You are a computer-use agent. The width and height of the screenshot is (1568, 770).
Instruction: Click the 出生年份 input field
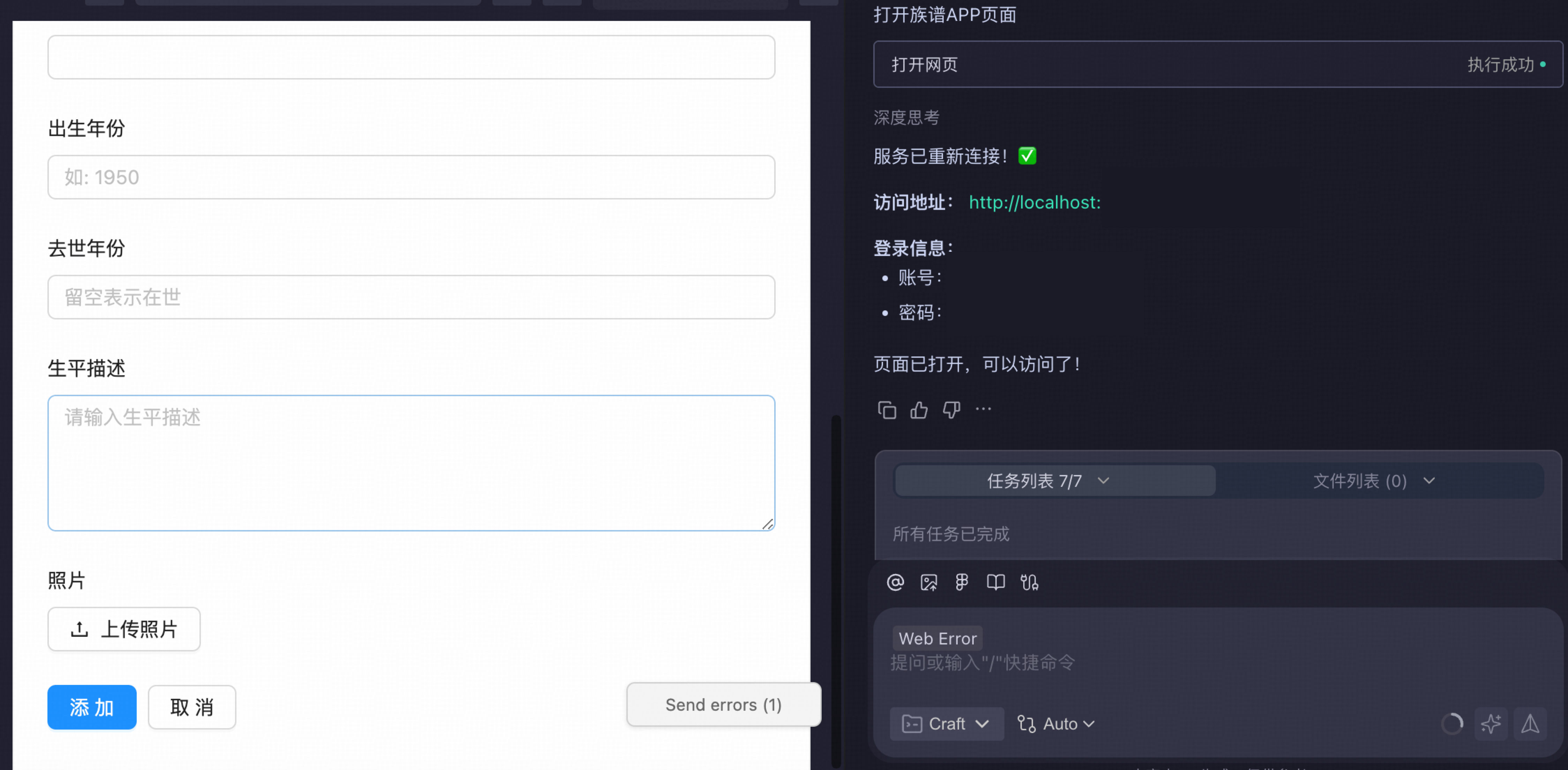point(411,177)
